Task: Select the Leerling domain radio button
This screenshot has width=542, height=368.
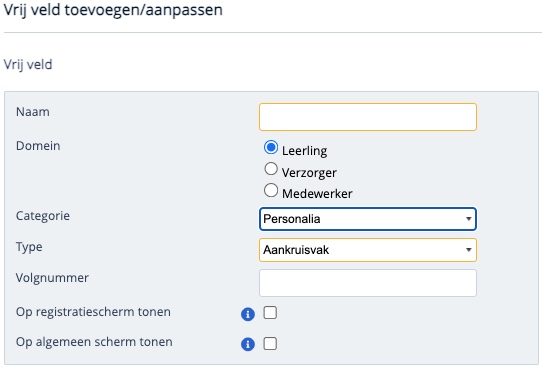Action: (271, 147)
